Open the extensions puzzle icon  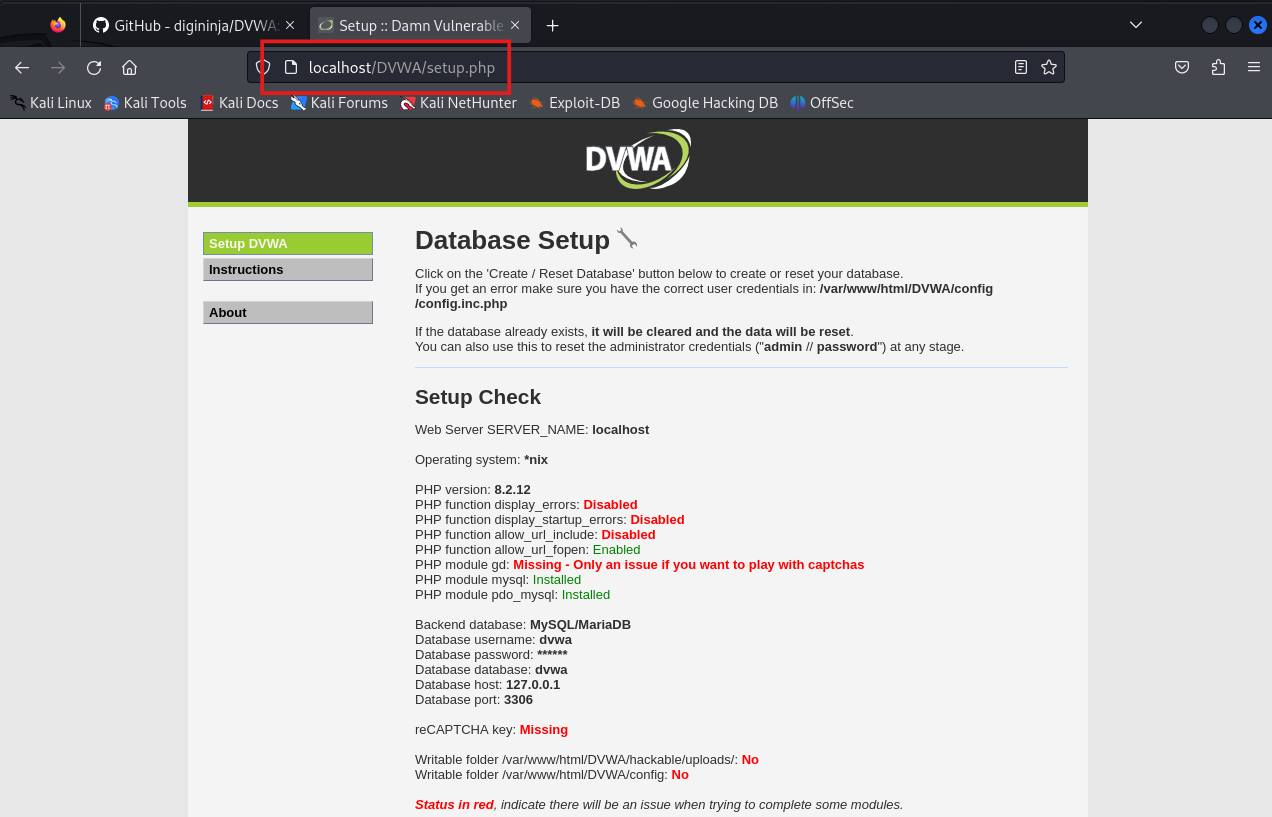coord(1218,67)
